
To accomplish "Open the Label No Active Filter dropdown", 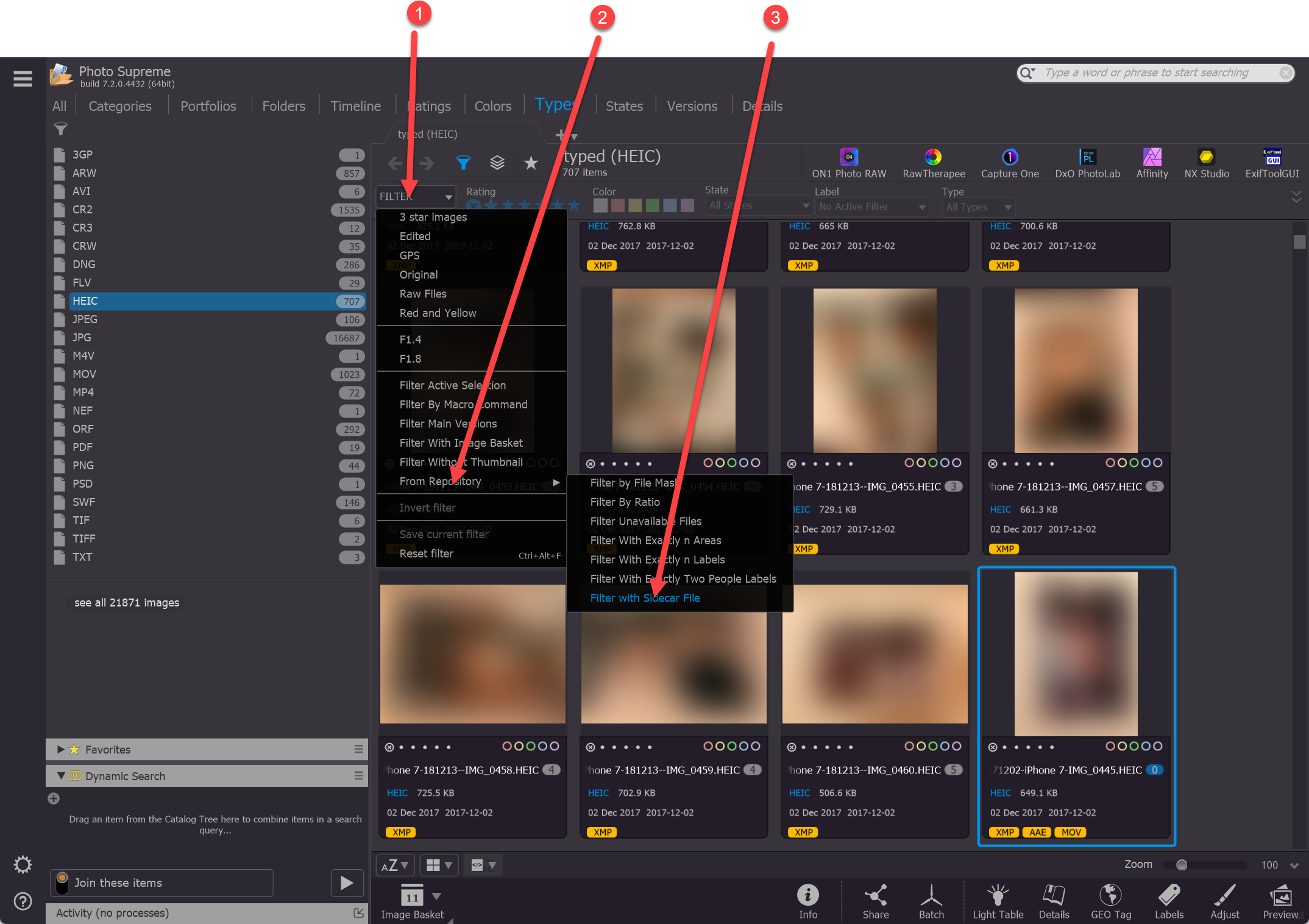I will 871,207.
